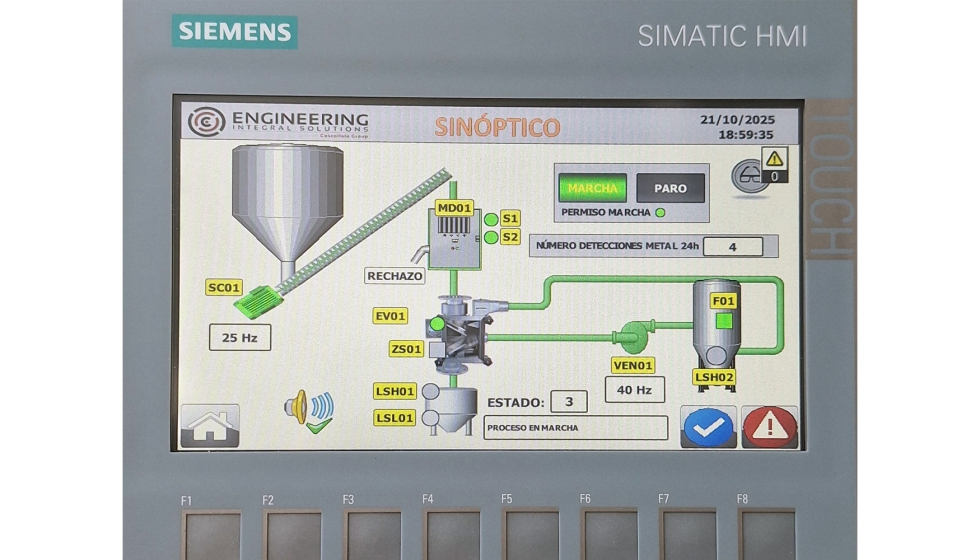Push the F8 function key
This screenshot has width=980, height=560.
point(767,534)
